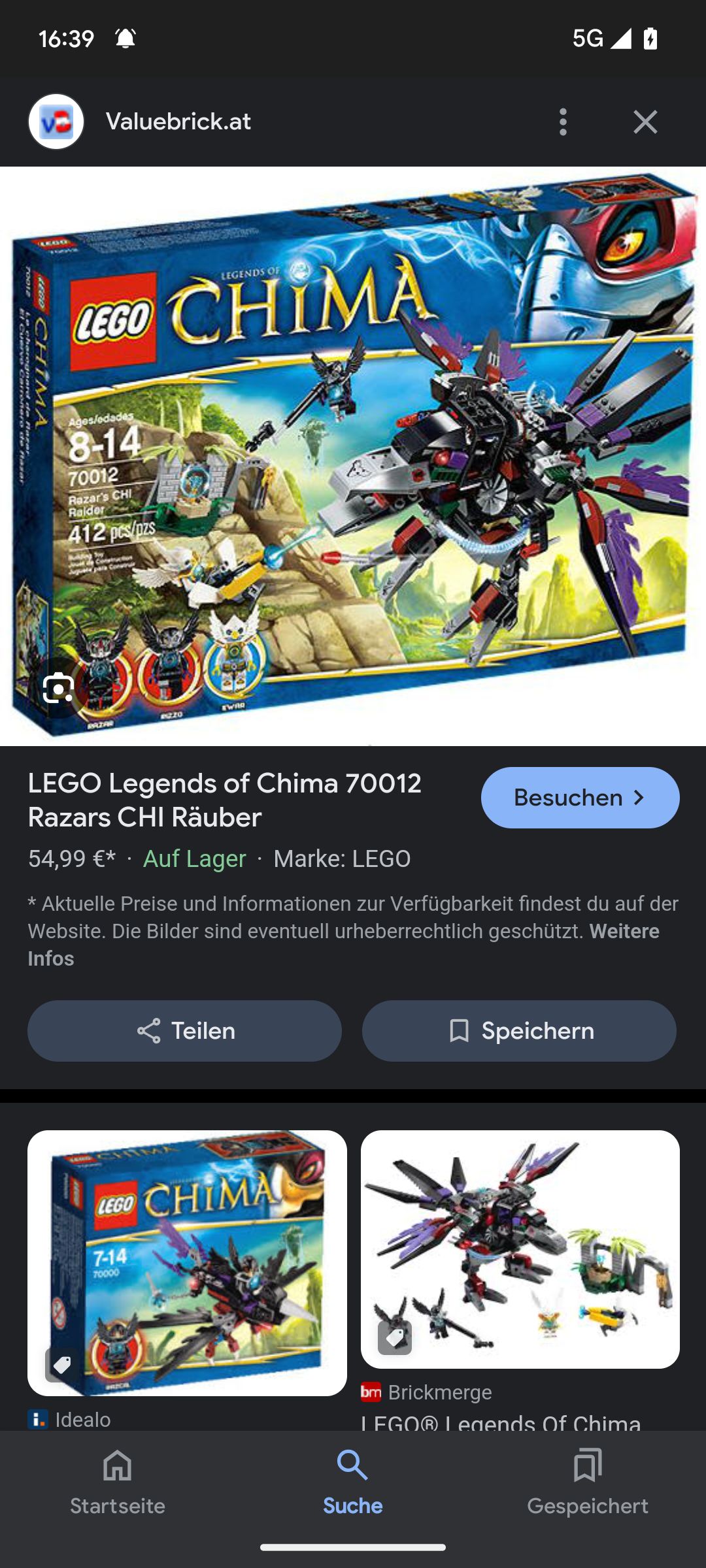
Task: Tap the Brickmerge source label
Action: pos(426,1392)
